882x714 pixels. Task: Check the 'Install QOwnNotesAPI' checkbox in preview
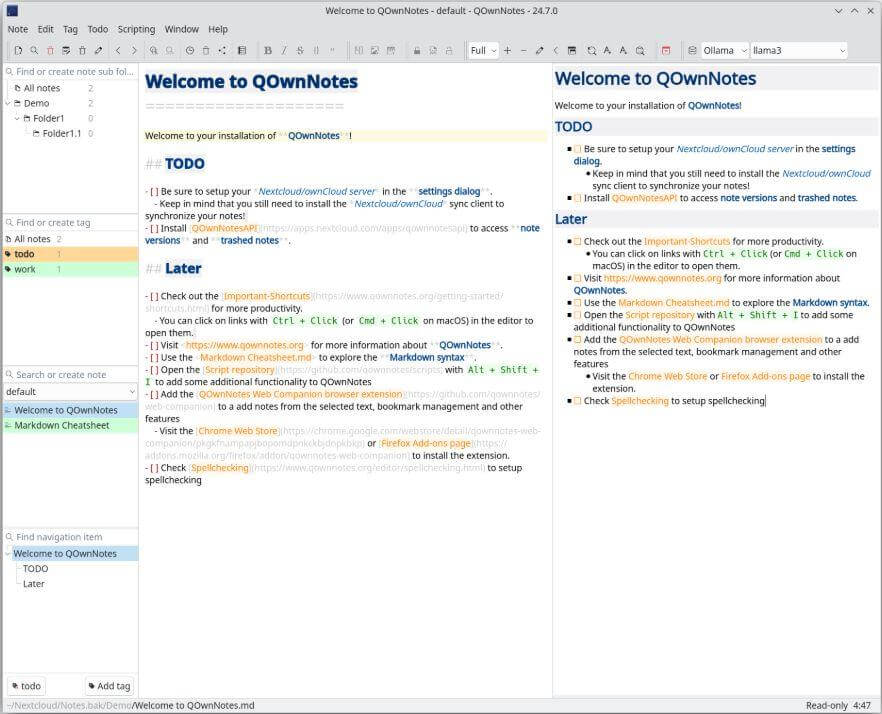(x=577, y=198)
